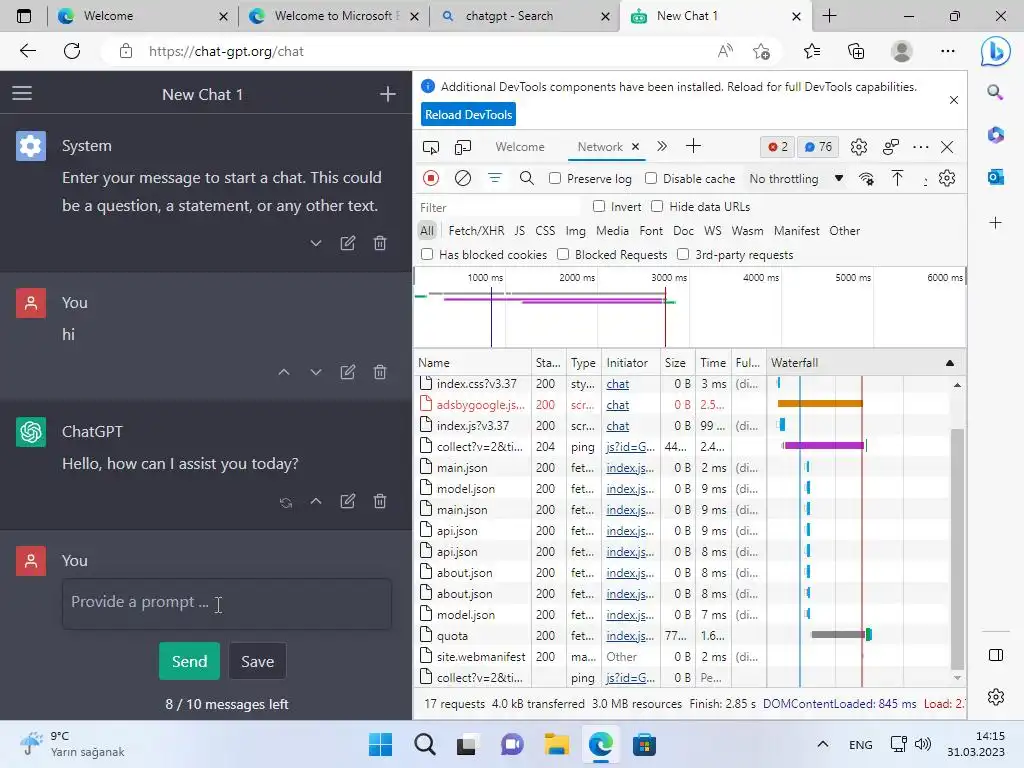The image size is (1024, 768).
Task: Click the network vertical scrollbar
Action: tap(957, 549)
